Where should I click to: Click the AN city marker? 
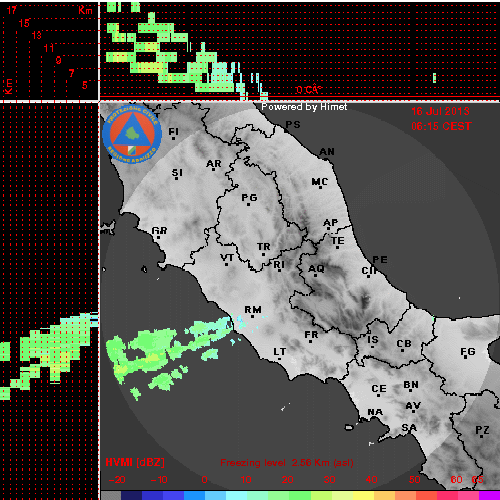pyautogui.click(x=327, y=159)
